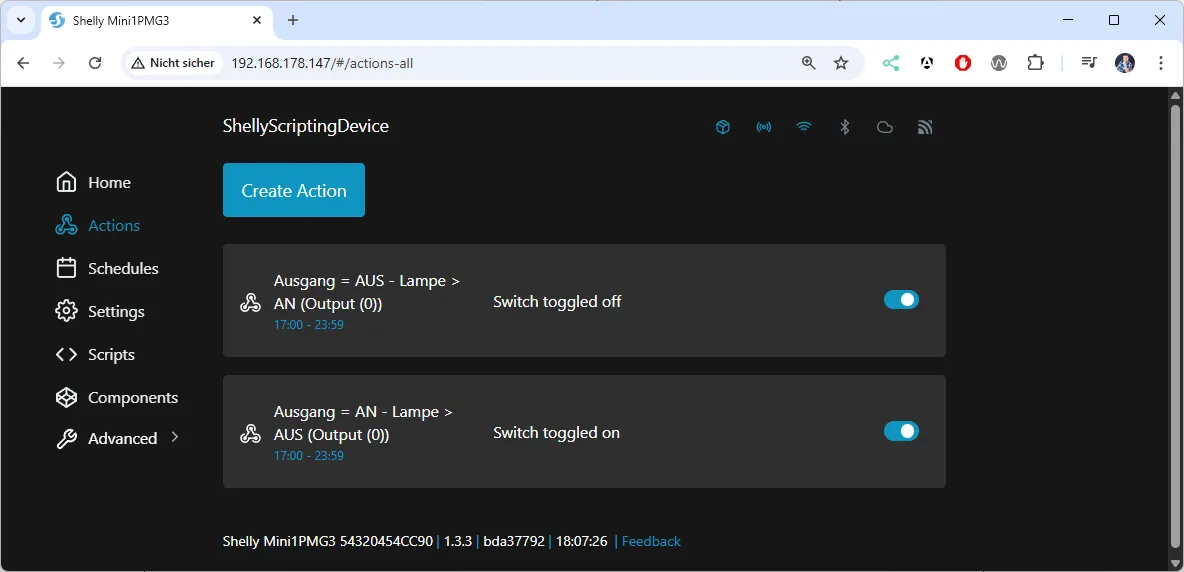This screenshot has width=1184, height=572.
Task: Click the Bluetooth status icon
Action: click(844, 127)
